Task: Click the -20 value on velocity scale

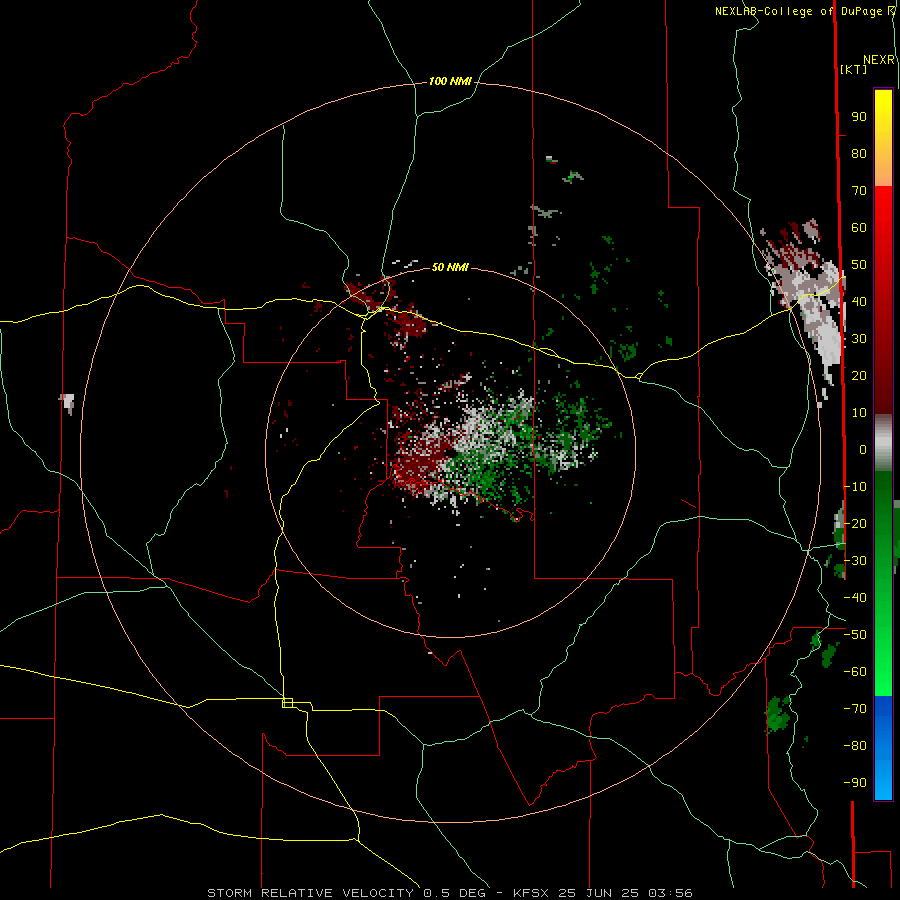Action: (x=855, y=524)
